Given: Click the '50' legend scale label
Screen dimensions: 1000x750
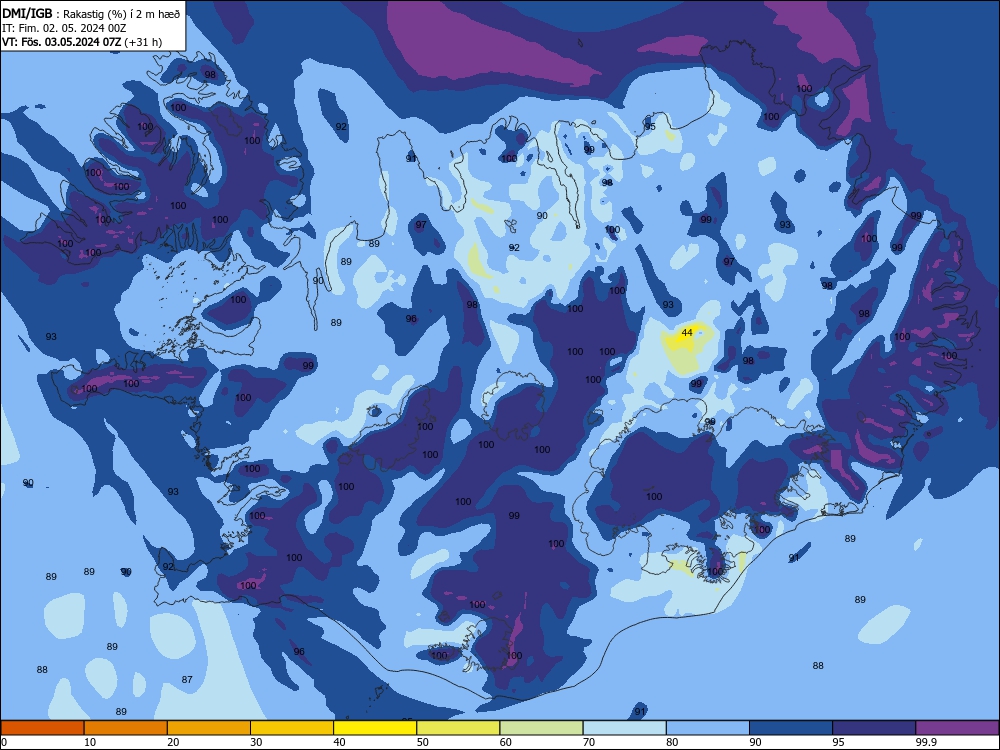Looking at the screenshot, I should (423, 742).
